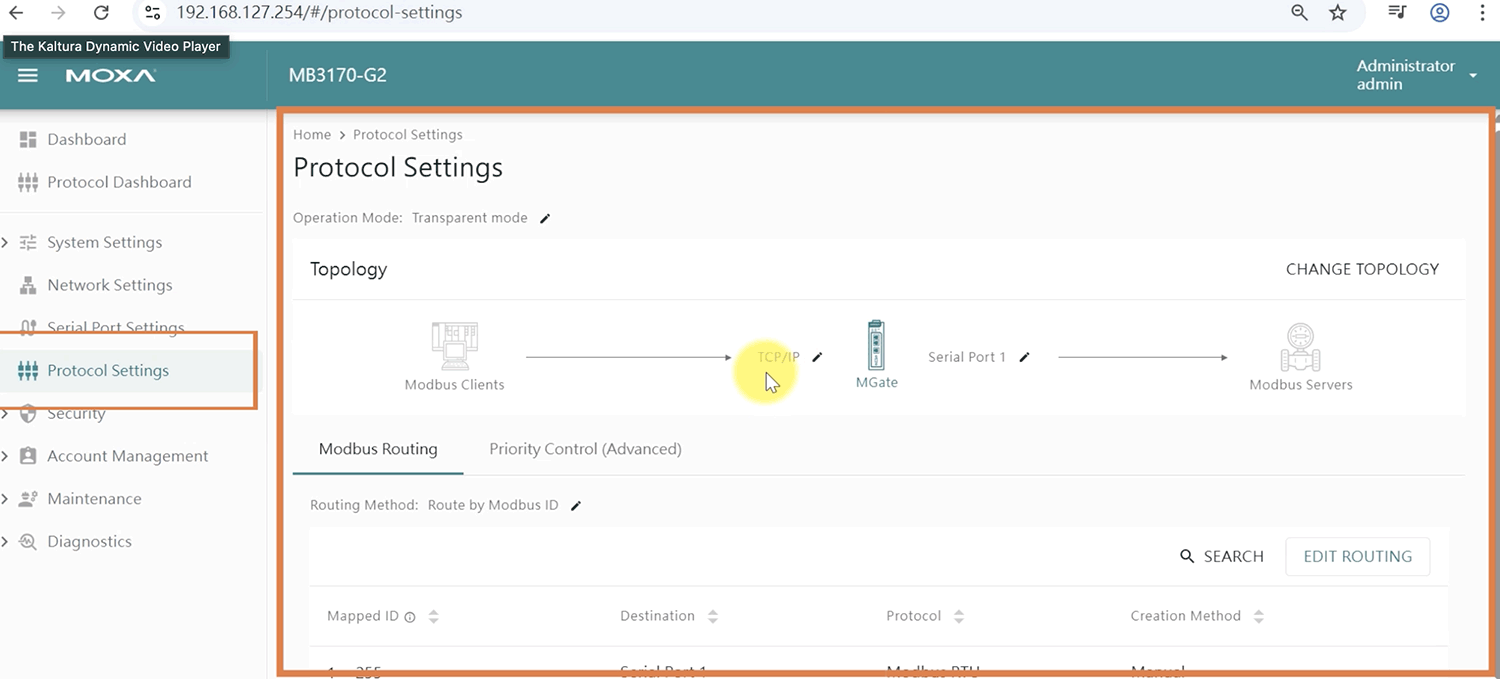The image size is (1500, 679).
Task: Click the MGate device icon
Action: pyautogui.click(x=876, y=346)
